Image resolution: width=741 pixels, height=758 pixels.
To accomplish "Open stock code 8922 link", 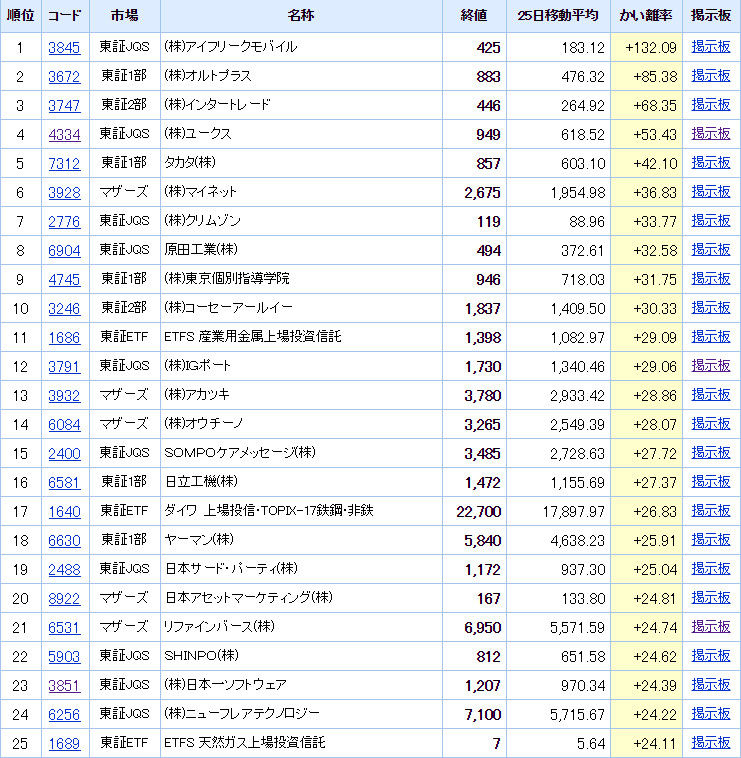I will (x=64, y=598).
